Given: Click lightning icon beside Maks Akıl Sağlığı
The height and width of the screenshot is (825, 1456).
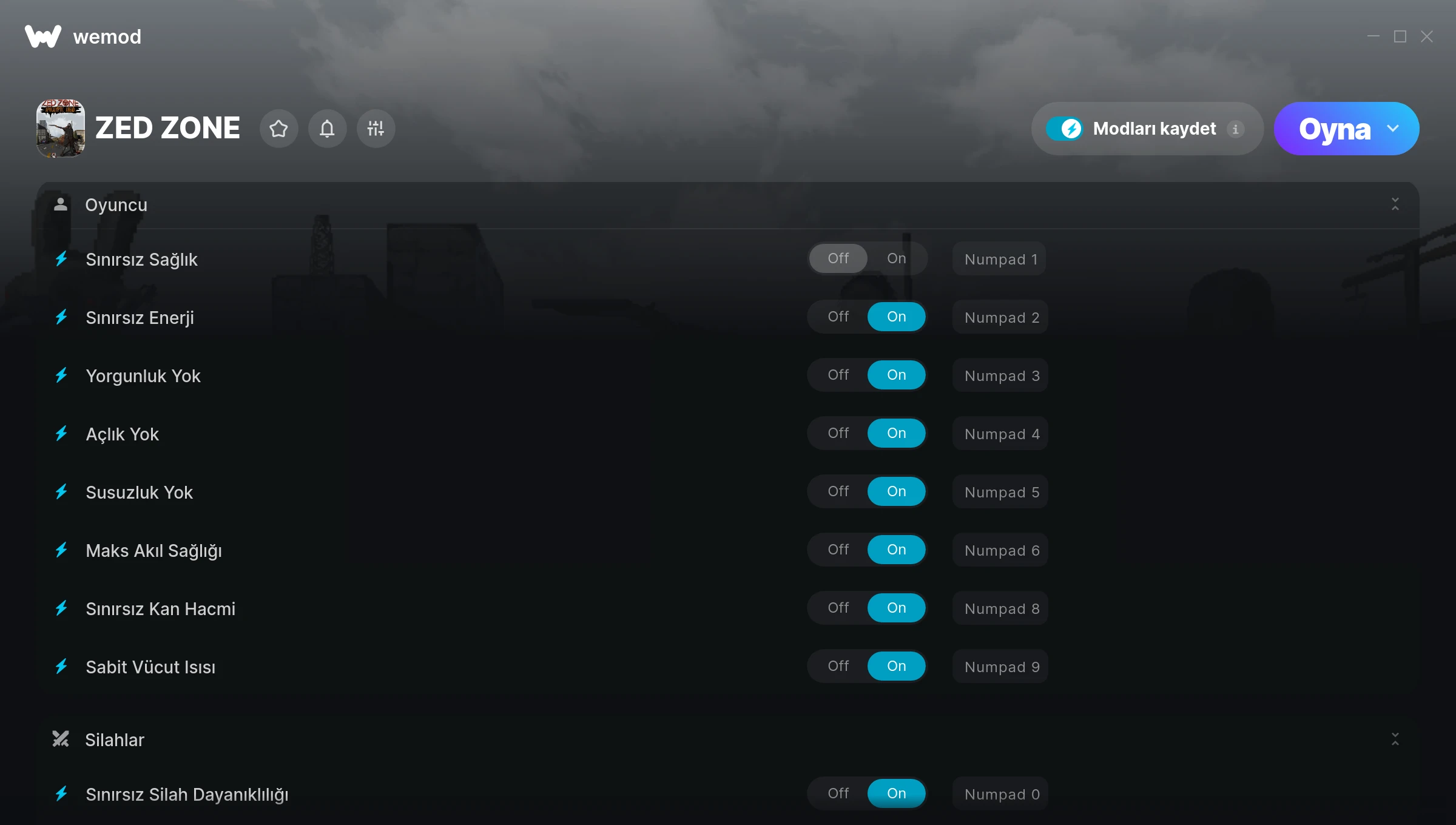Looking at the screenshot, I should [61, 550].
